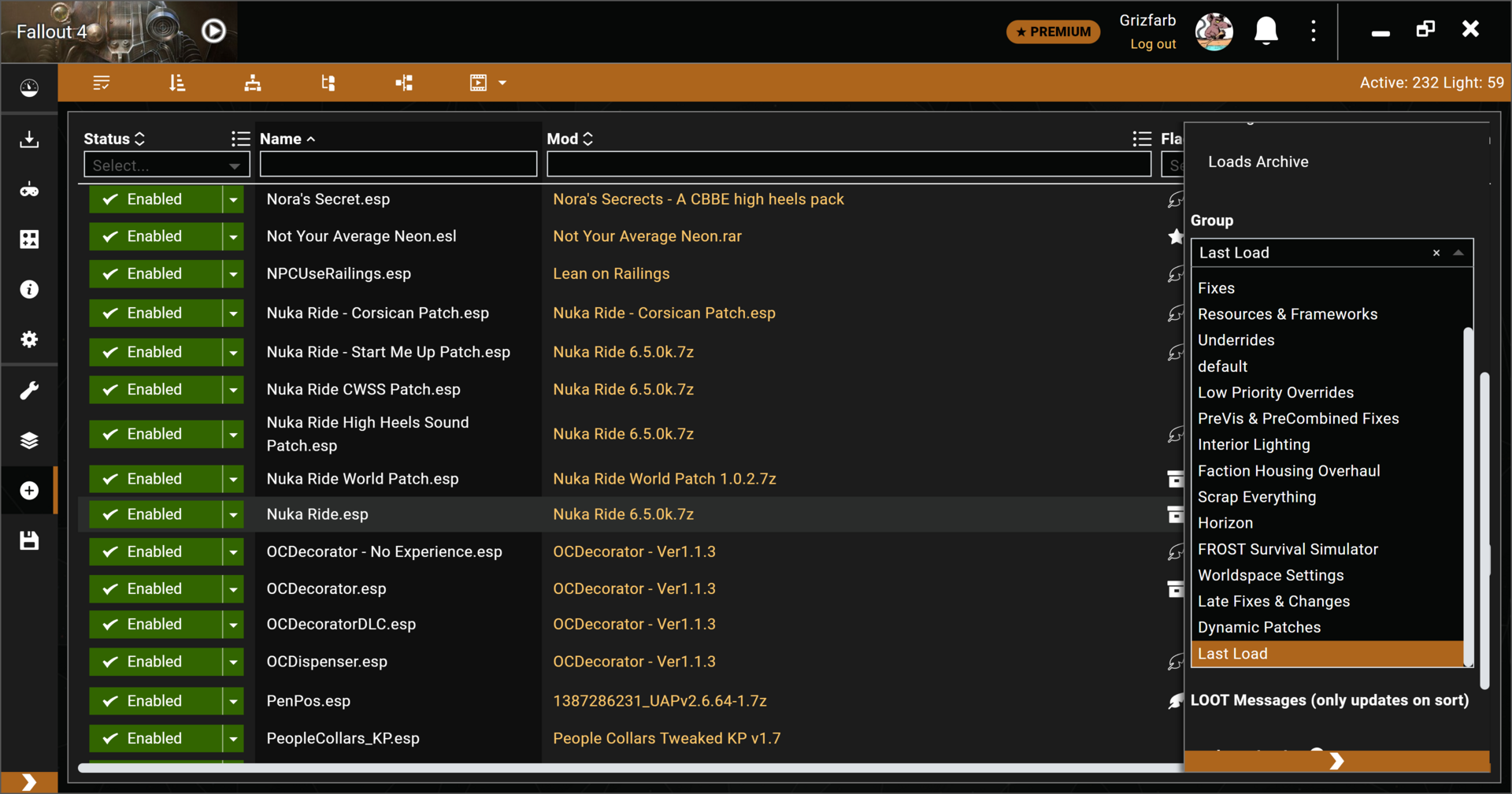This screenshot has width=1512, height=794.
Task: Select Fixes group option
Action: pyautogui.click(x=1327, y=288)
